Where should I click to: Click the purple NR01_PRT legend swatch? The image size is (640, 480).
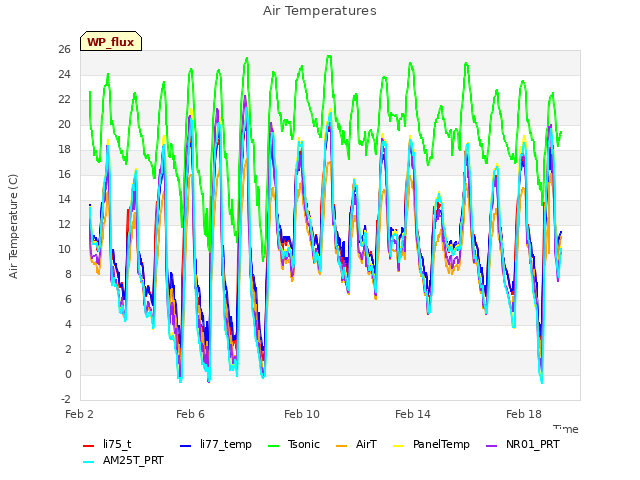coord(492,446)
